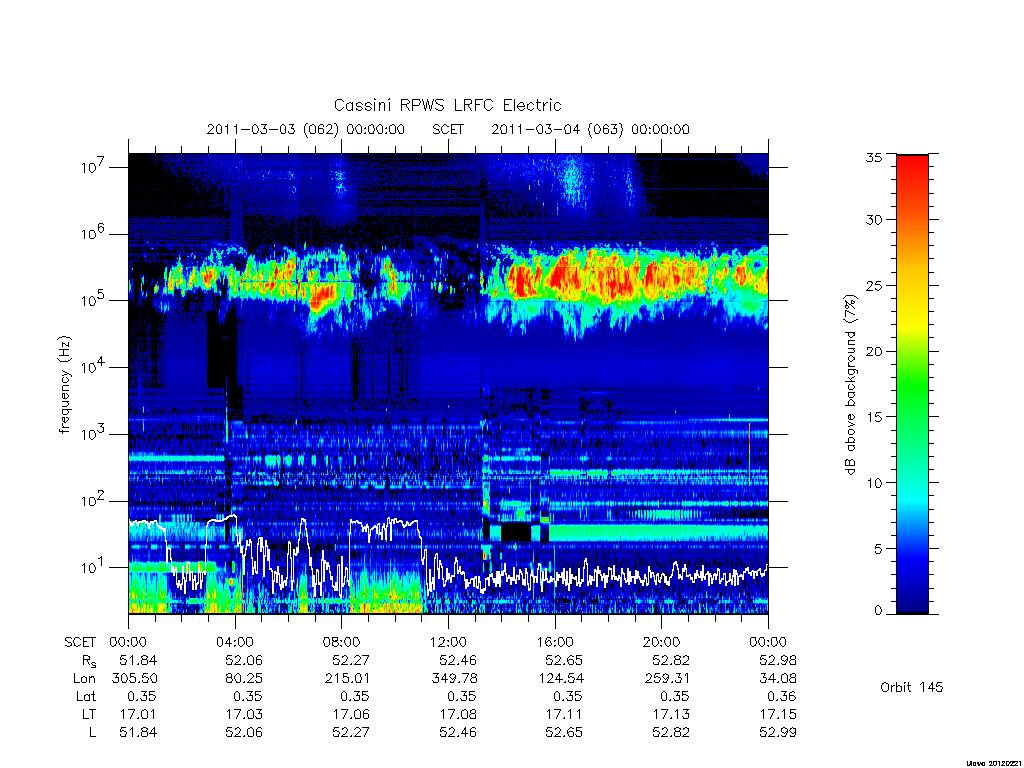Click the "Orbit 145" label
Image resolution: width=1024 pixels, height=768 pixels.
(x=912, y=687)
